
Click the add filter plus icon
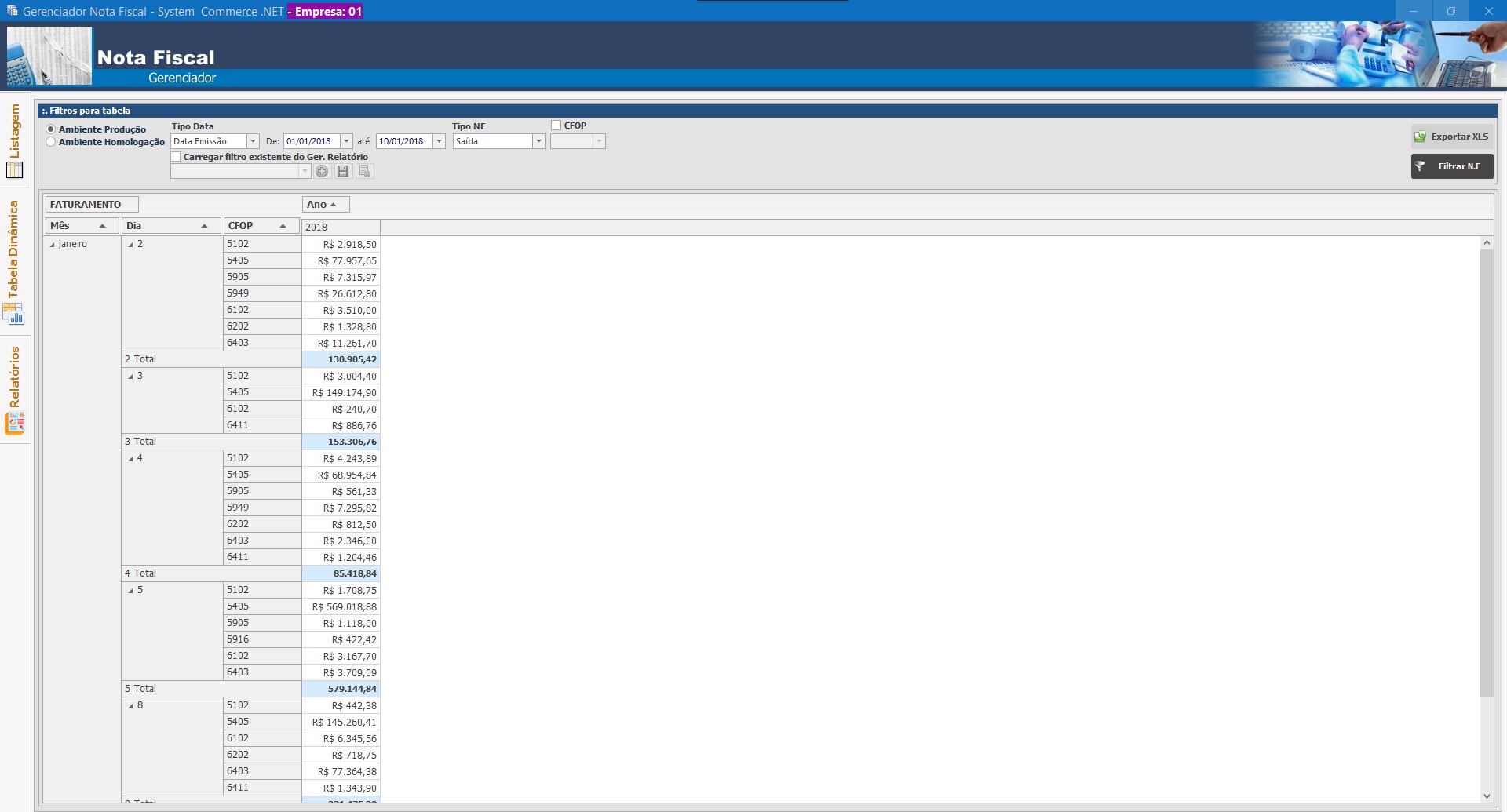click(x=322, y=171)
